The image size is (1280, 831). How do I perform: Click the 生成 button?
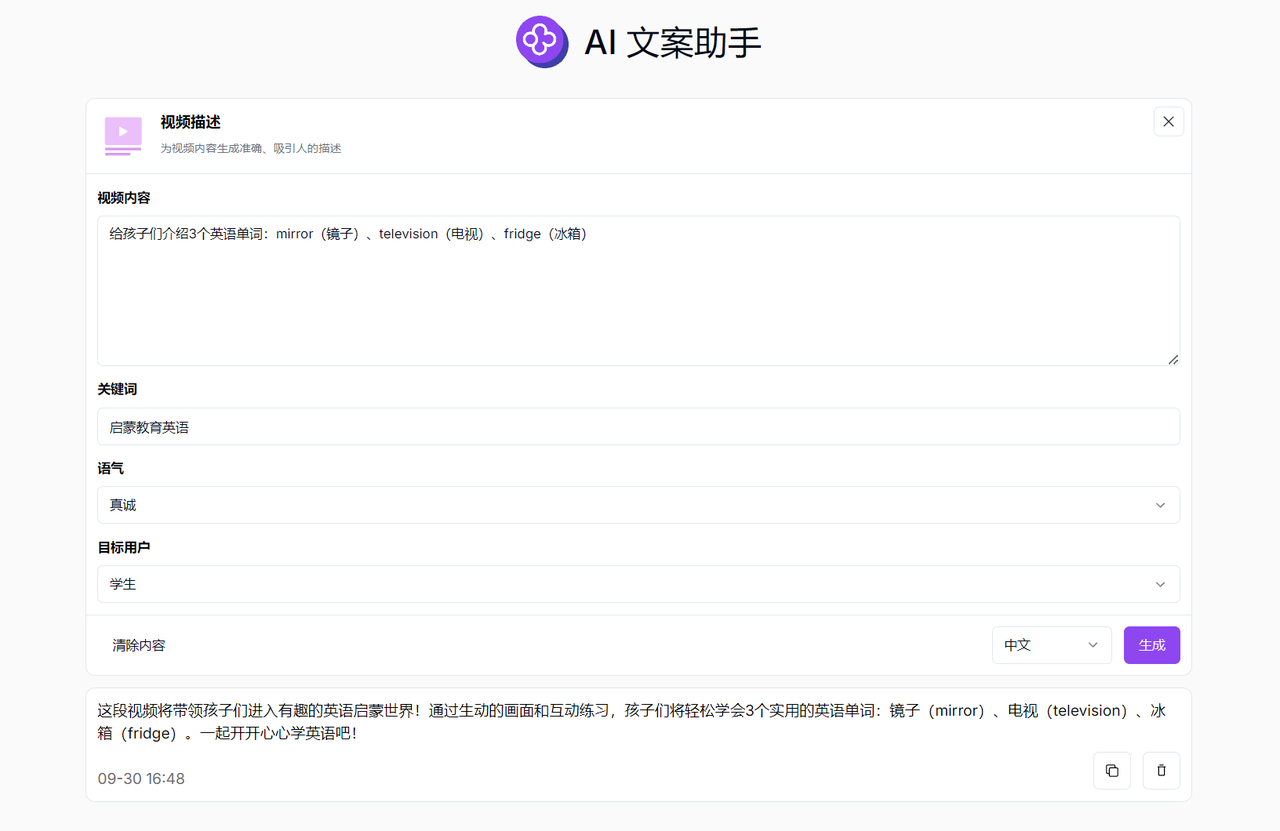click(1152, 645)
